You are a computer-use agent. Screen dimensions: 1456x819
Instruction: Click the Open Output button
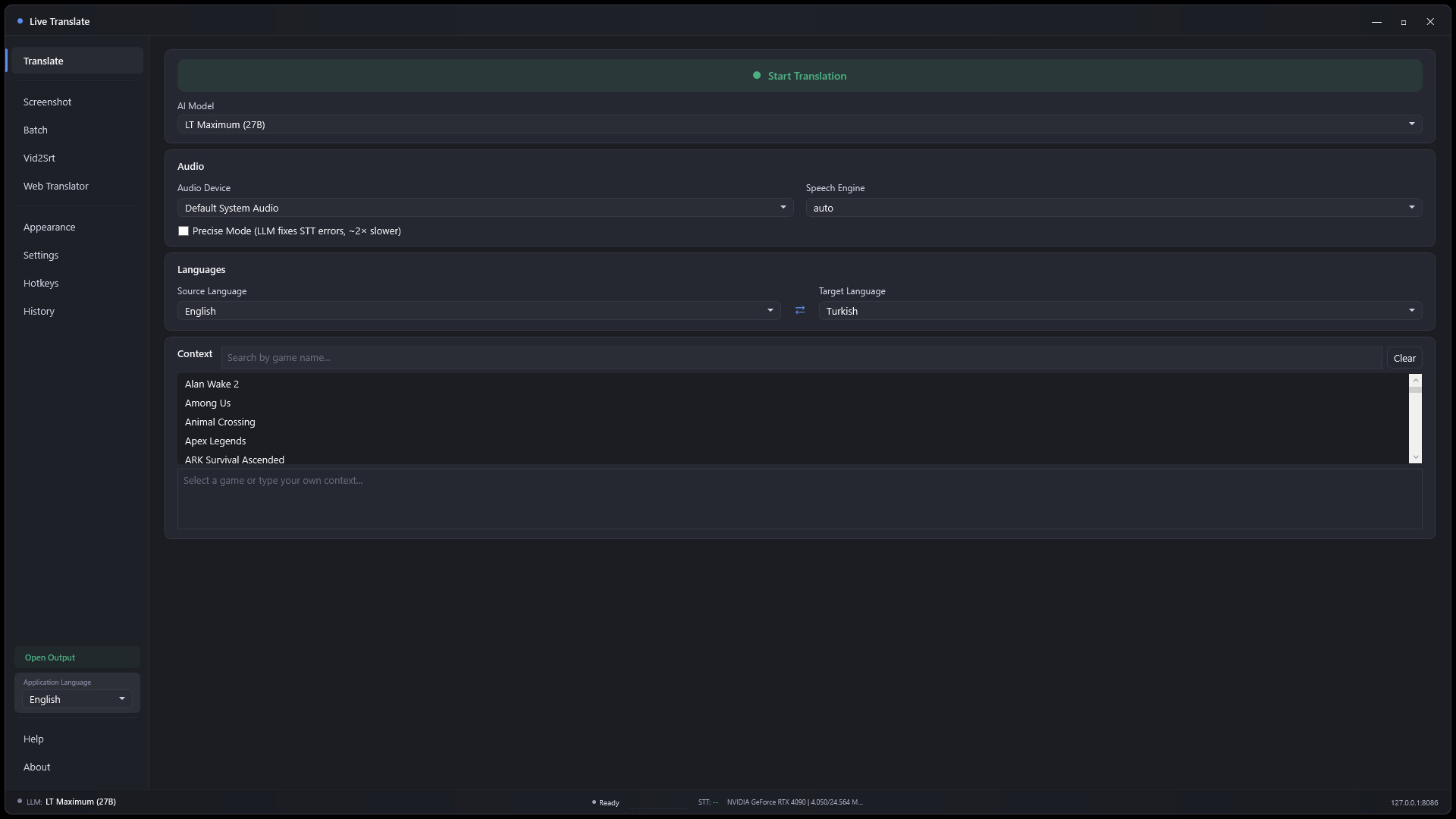77,657
